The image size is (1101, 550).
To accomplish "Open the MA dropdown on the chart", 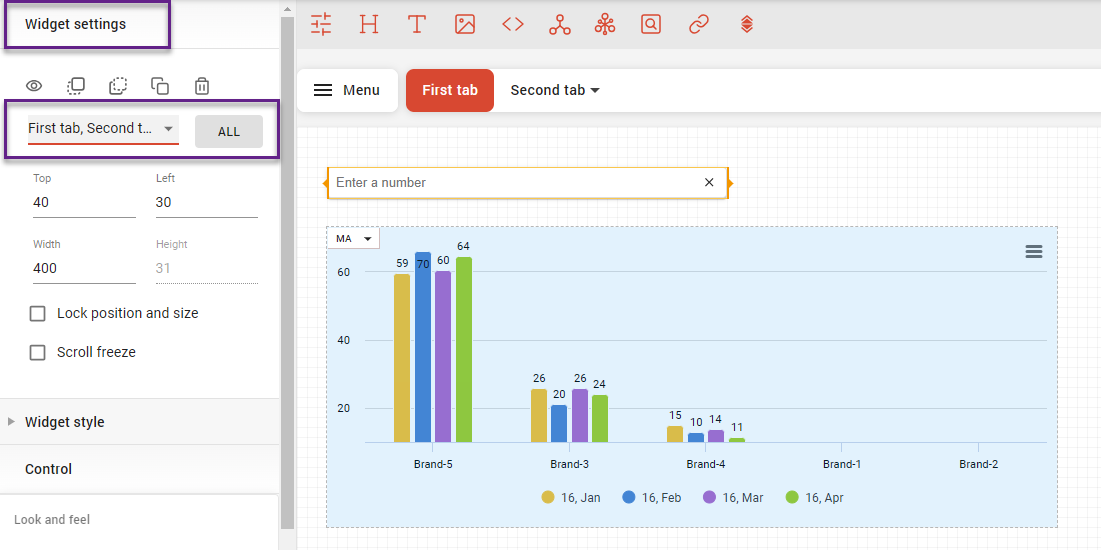I will tap(353, 239).
